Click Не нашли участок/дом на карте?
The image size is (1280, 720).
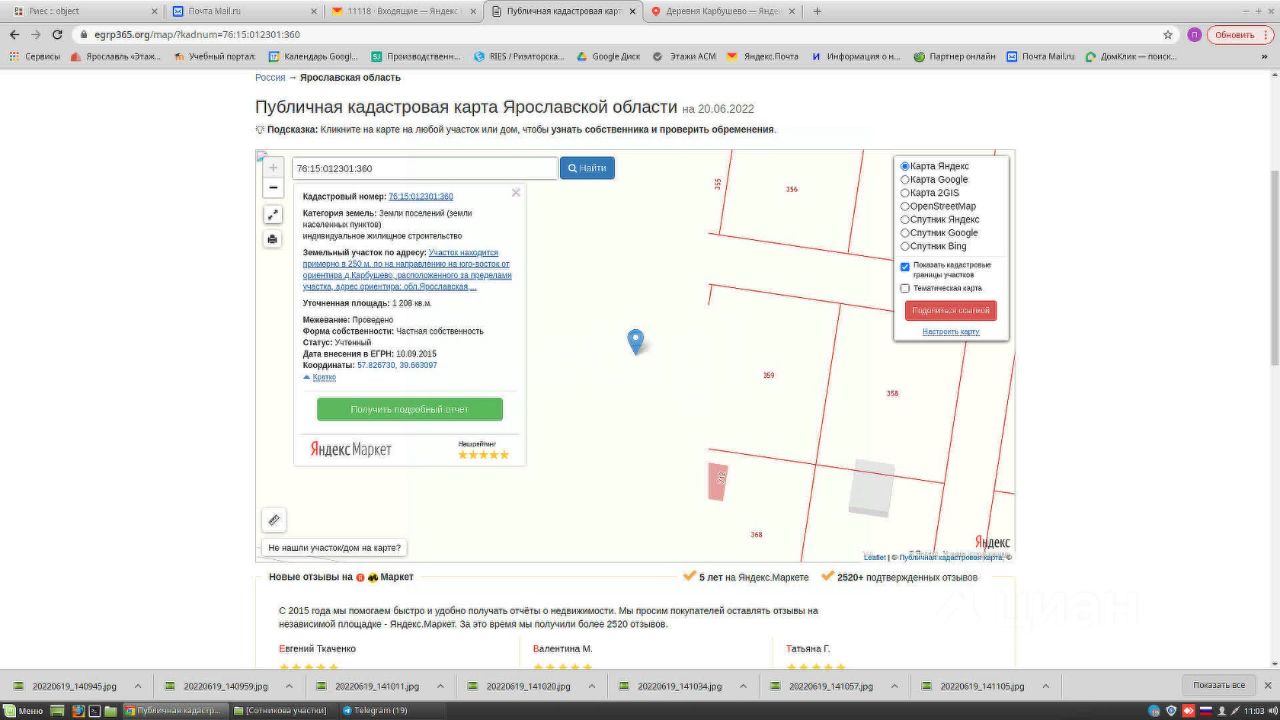point(335,548)
